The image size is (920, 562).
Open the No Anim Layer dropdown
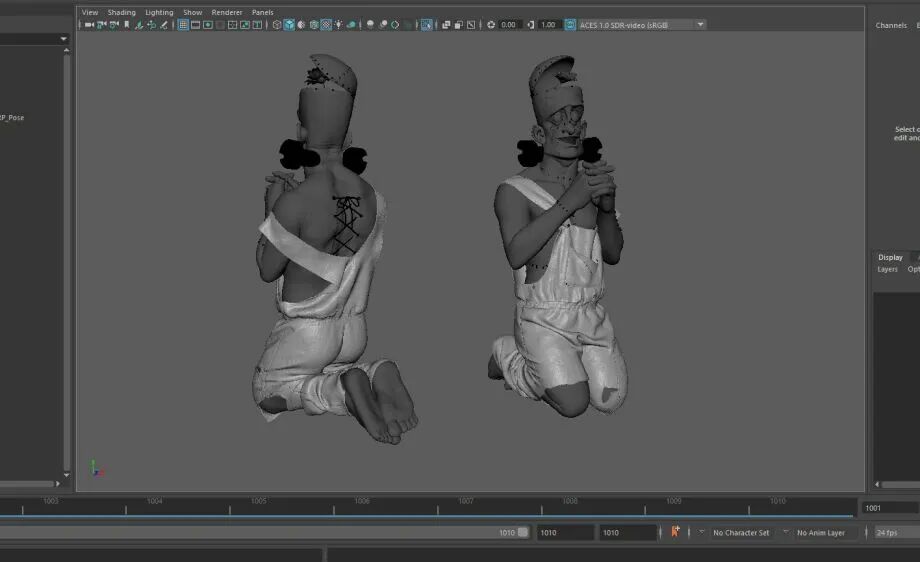point(820,533)
